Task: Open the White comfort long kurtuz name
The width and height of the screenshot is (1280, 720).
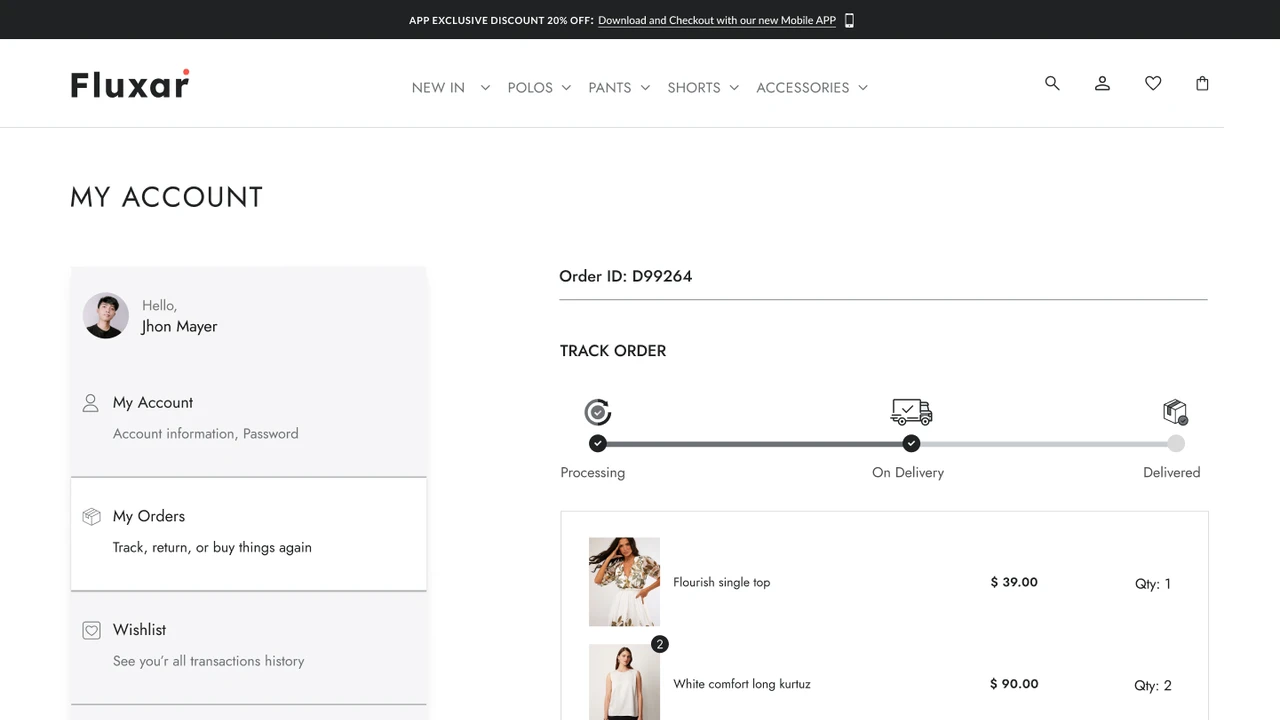Action: coord(742,684)
